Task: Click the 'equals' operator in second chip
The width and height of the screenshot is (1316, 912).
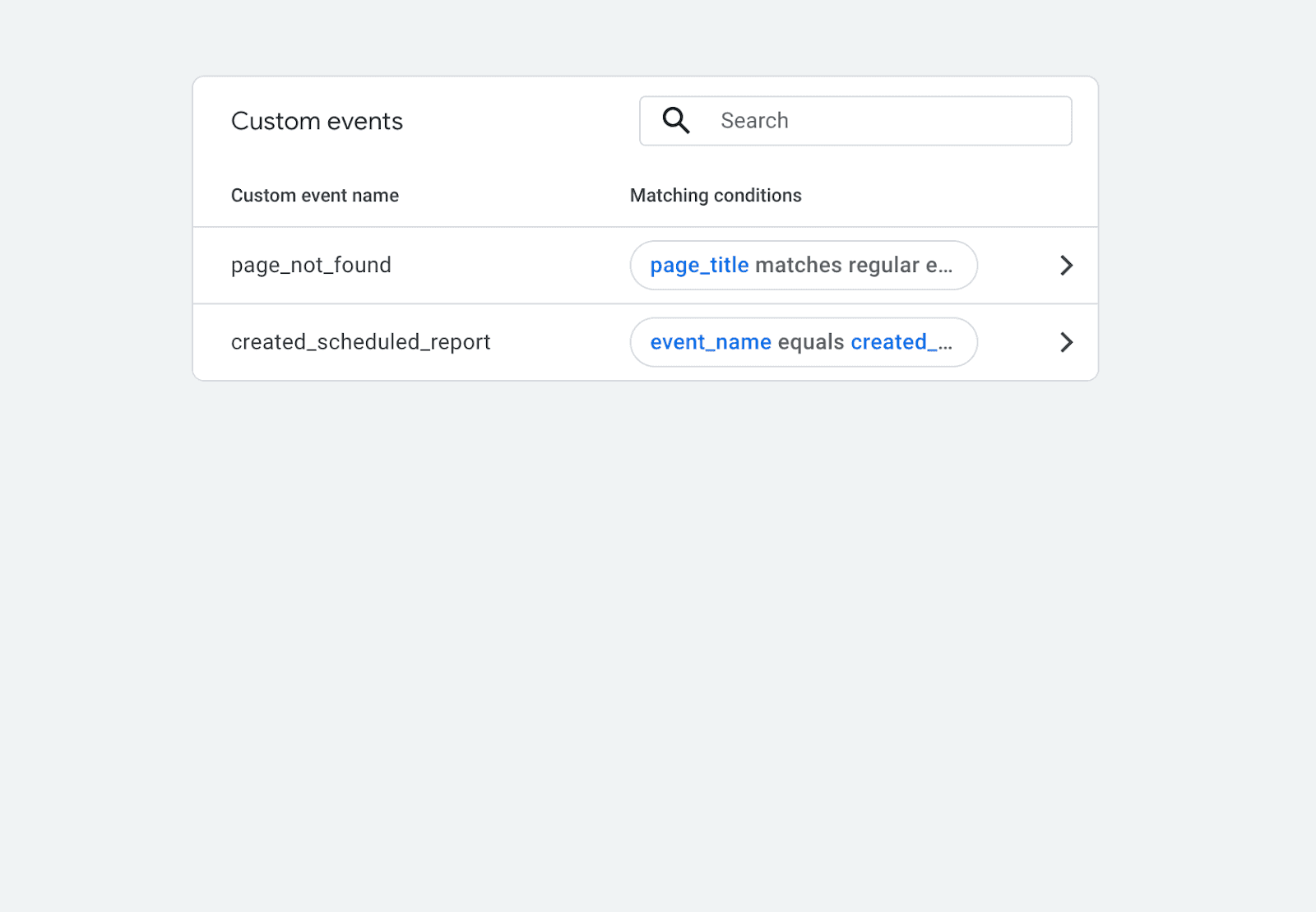Action: point(811,342)
